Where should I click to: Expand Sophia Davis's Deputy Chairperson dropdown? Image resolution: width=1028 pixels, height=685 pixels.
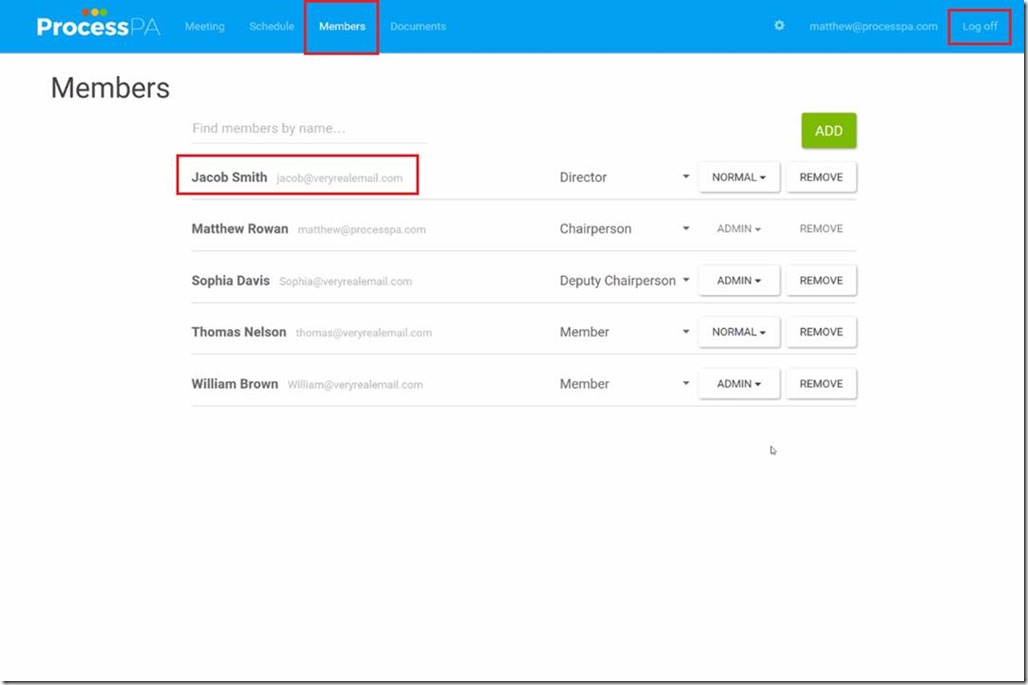tap(624, 281)
